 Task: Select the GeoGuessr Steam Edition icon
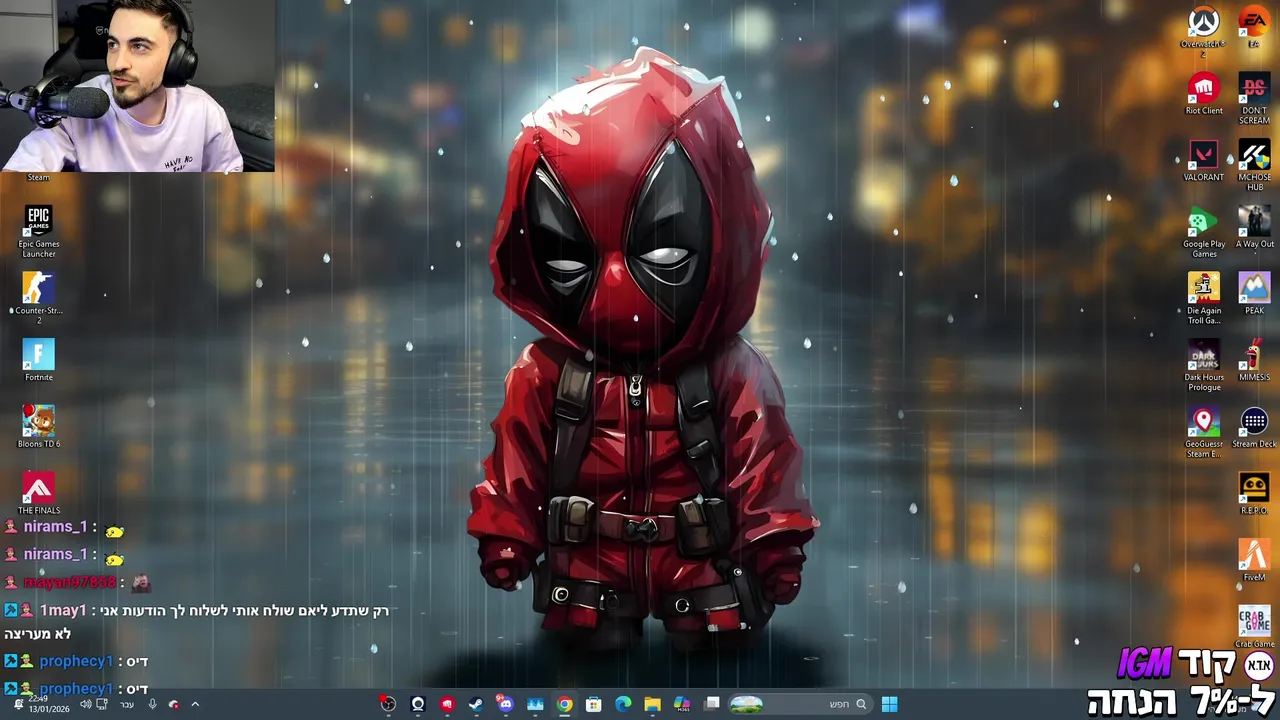pos(1203,432)
